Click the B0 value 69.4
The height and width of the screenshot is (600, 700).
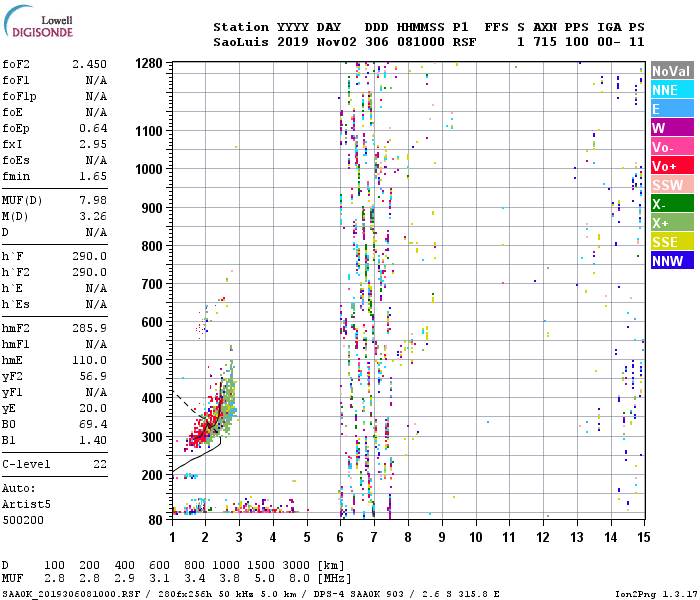(x=93, y=425)
